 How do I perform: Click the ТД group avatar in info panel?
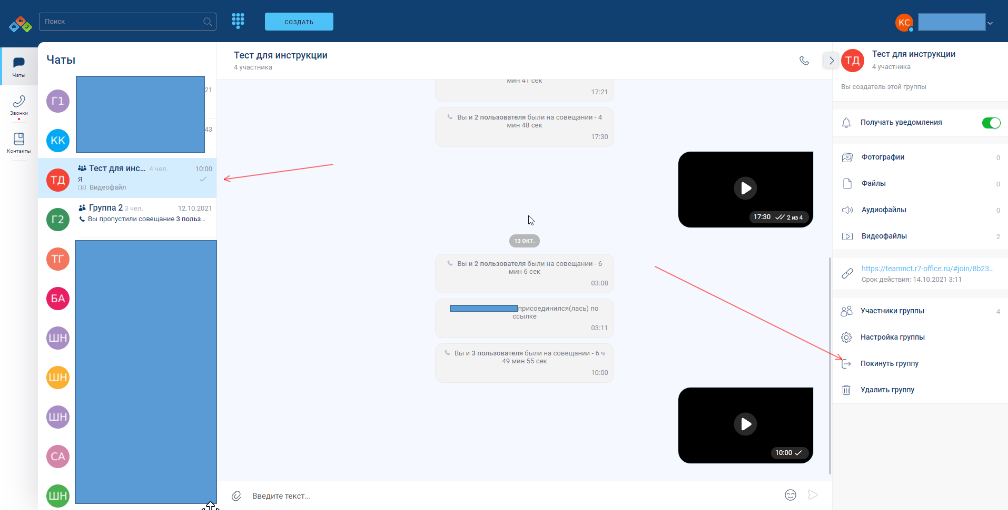coord(852,61)
